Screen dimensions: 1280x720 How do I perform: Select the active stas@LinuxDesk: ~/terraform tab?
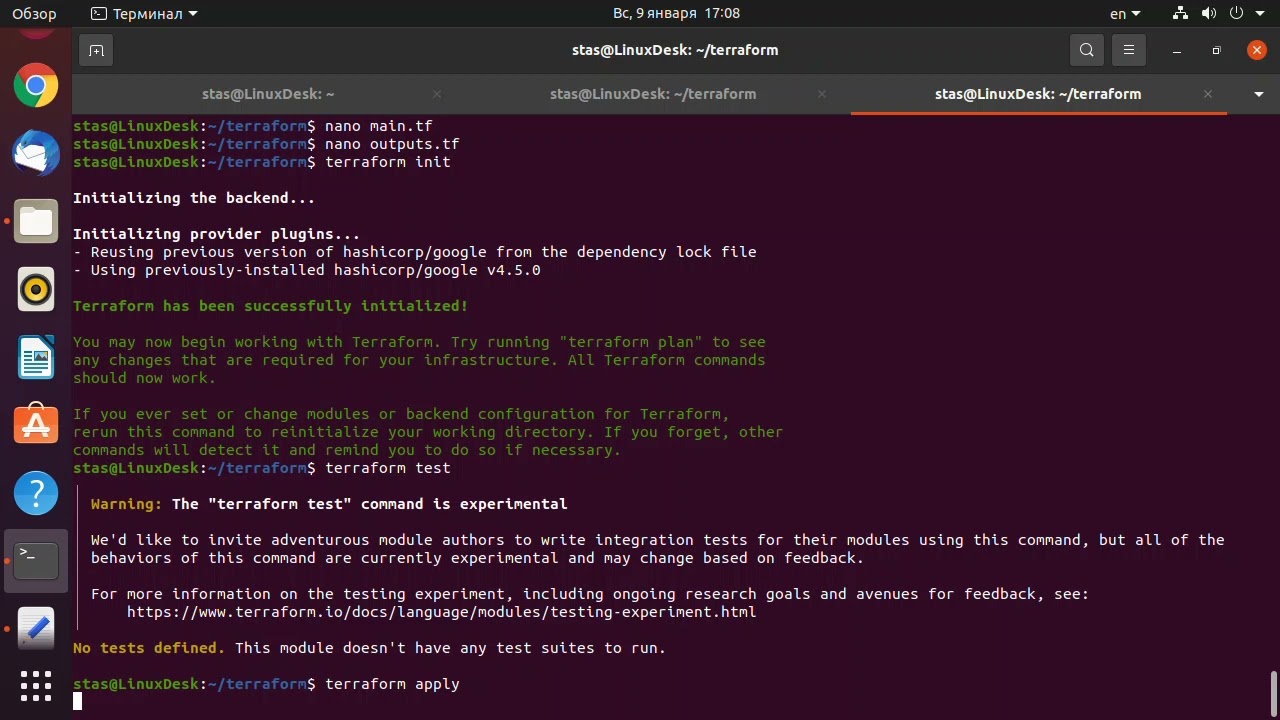point(1038,94)
